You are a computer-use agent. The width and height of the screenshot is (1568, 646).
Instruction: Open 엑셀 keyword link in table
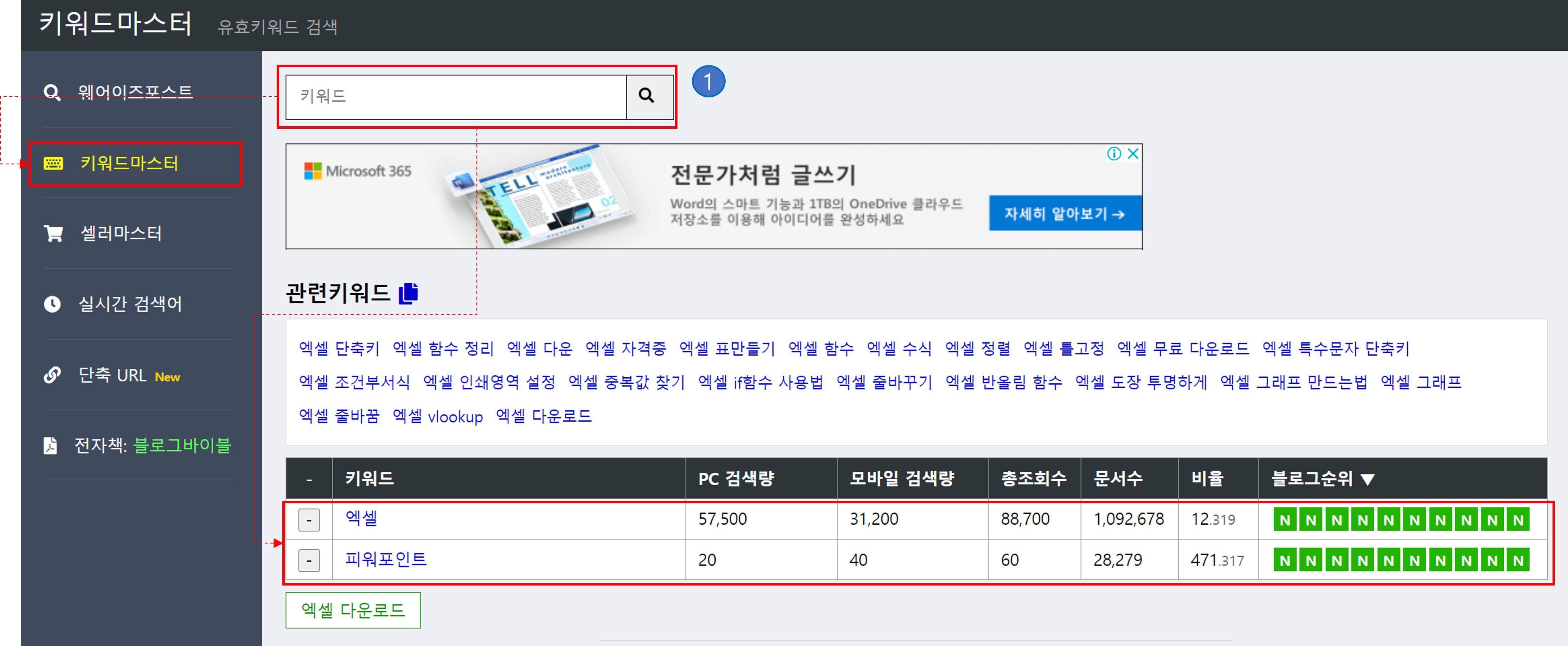pyautogui.click(x=361, y=518)
